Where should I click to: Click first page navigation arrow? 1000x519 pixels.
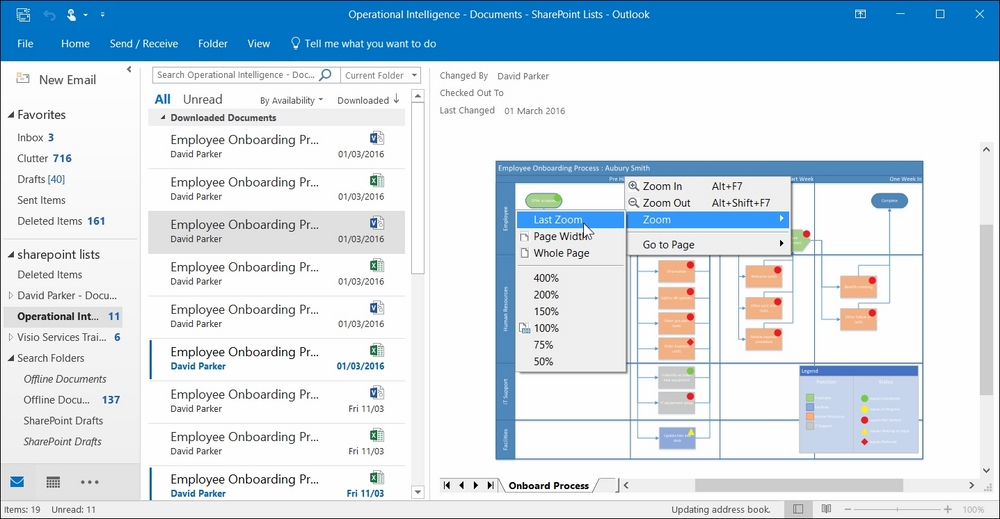pos(447,485)
